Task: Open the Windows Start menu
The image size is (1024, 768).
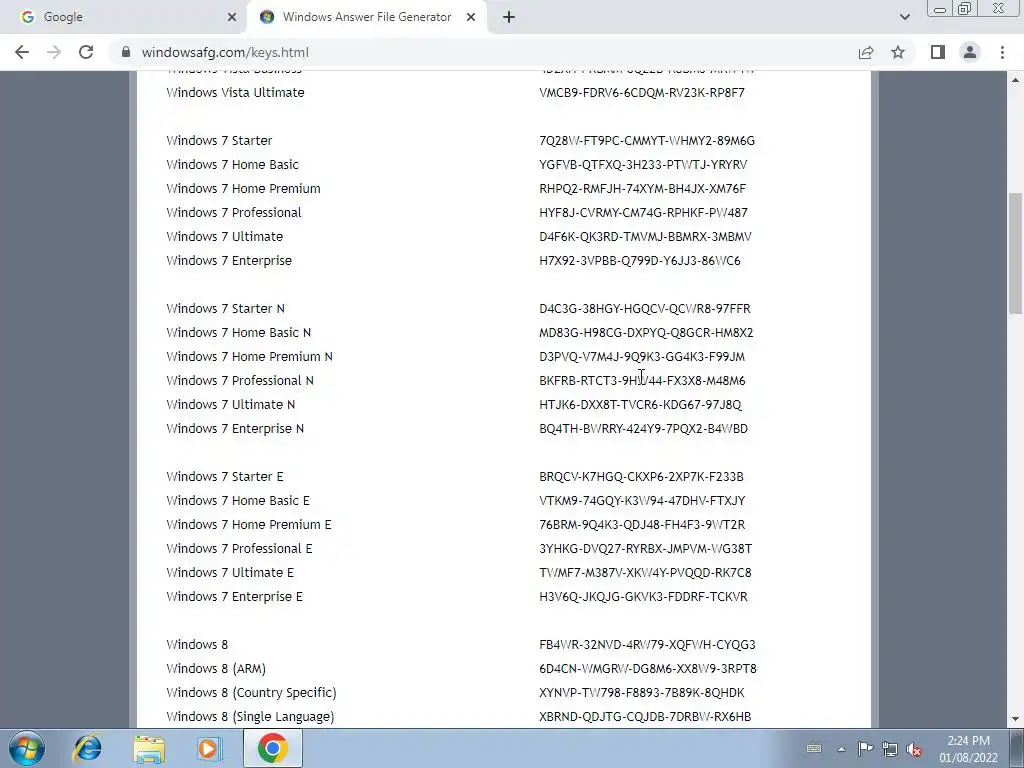Action: pos(27,748)
